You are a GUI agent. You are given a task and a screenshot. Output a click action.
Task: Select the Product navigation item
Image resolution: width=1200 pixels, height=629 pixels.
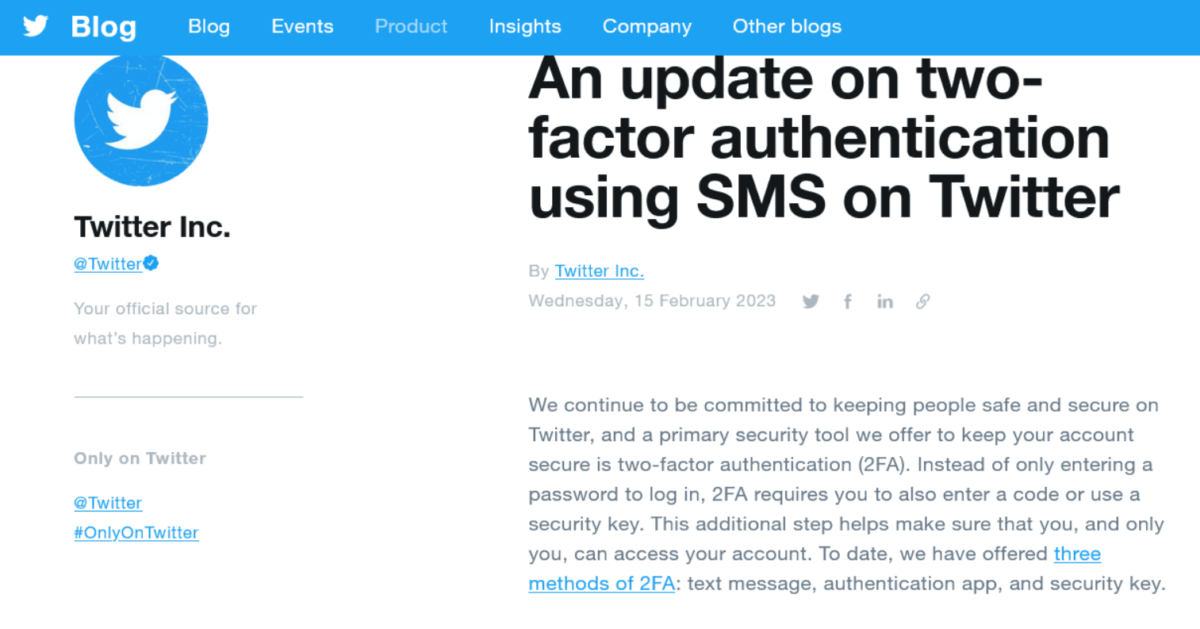tap(411, 27)
